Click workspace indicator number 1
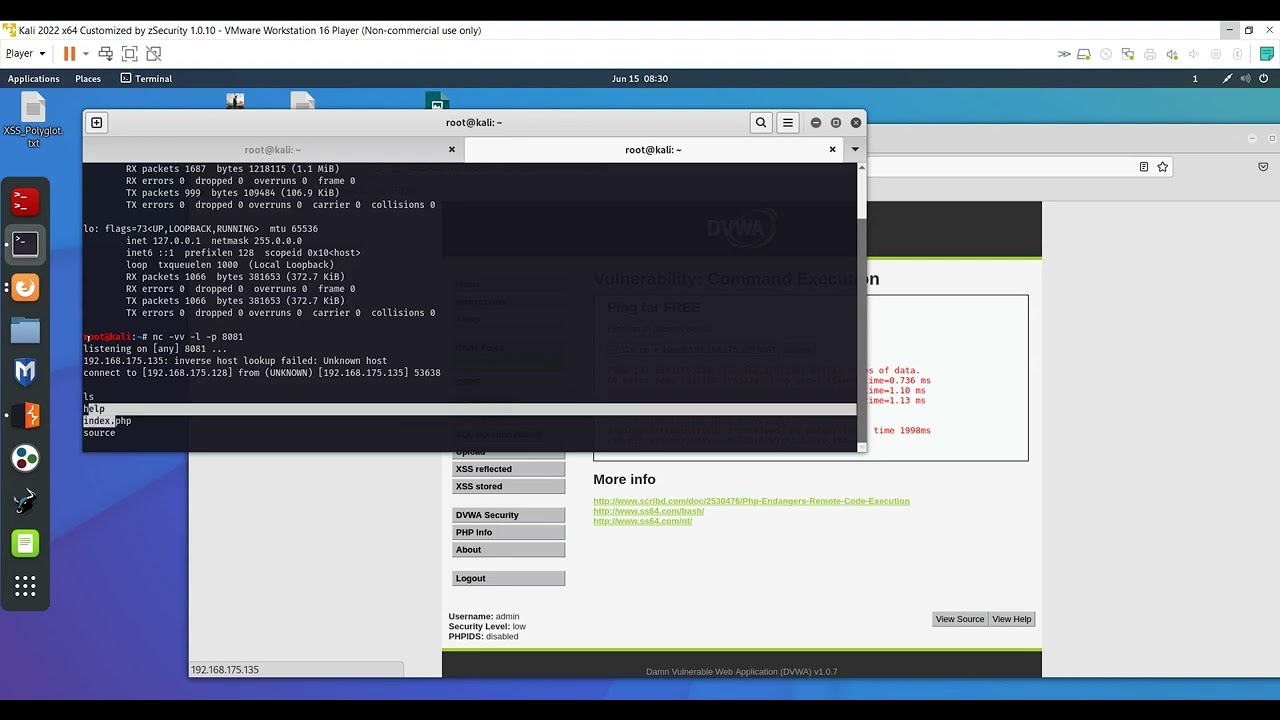Image resolution: width=1280 pixels, height=720 pixels. [x=1194, y=79]
